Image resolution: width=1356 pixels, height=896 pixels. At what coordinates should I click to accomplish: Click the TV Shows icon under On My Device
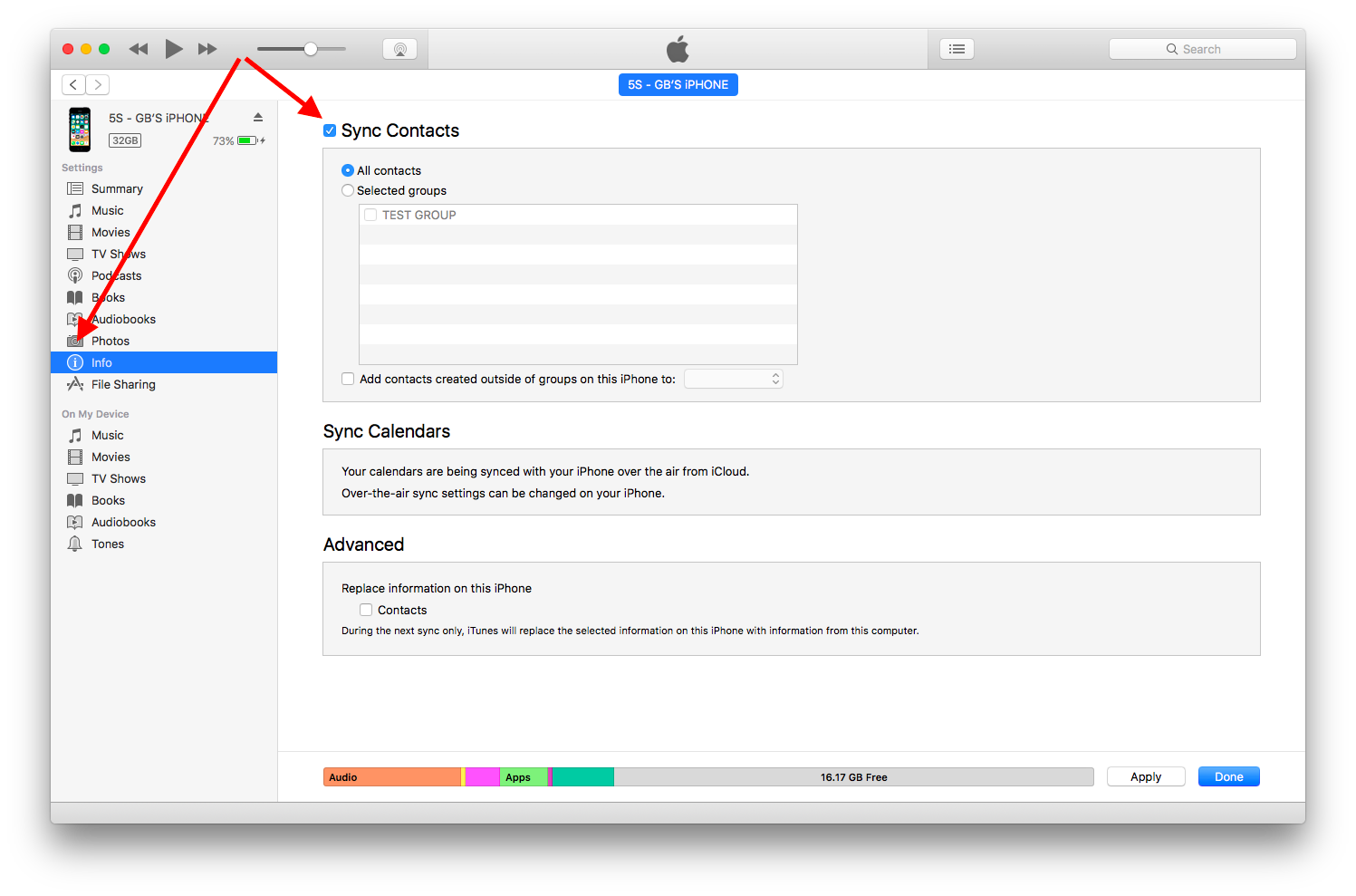[x=75, y=478]
